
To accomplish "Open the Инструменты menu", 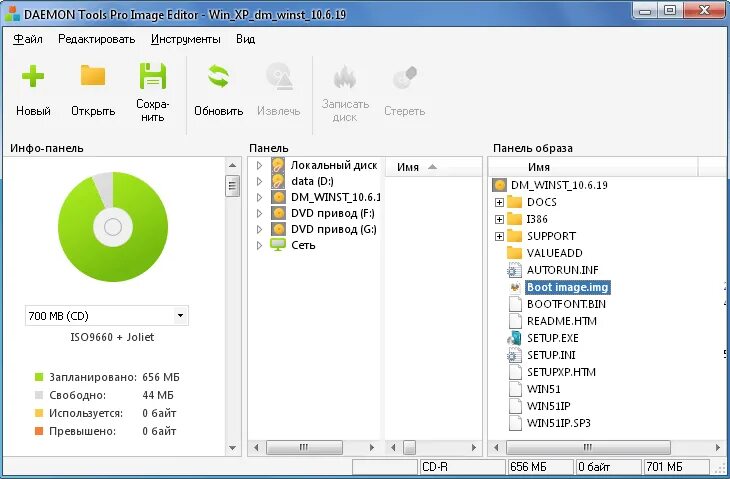I will point(186,39).
